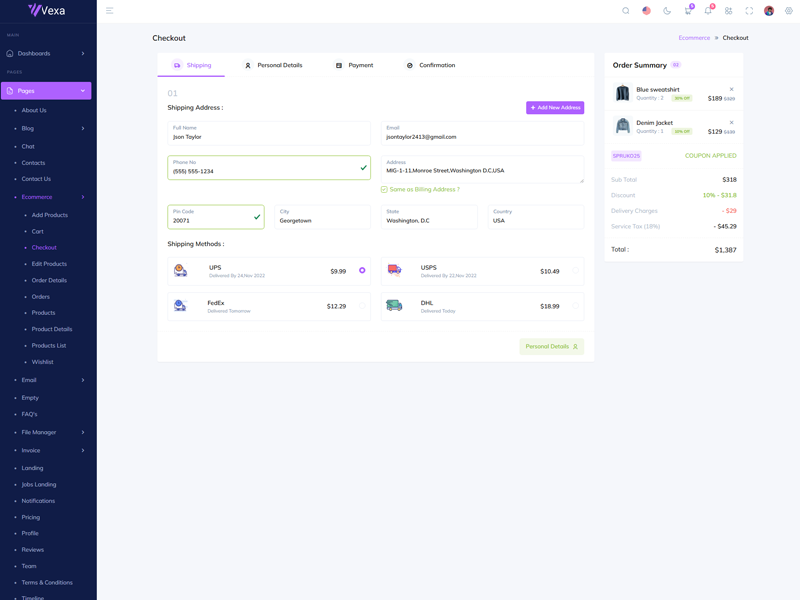800x600 pixels.
Task: Click the Full Name input field
Action: pyautogui.click(x=269, y=137)
